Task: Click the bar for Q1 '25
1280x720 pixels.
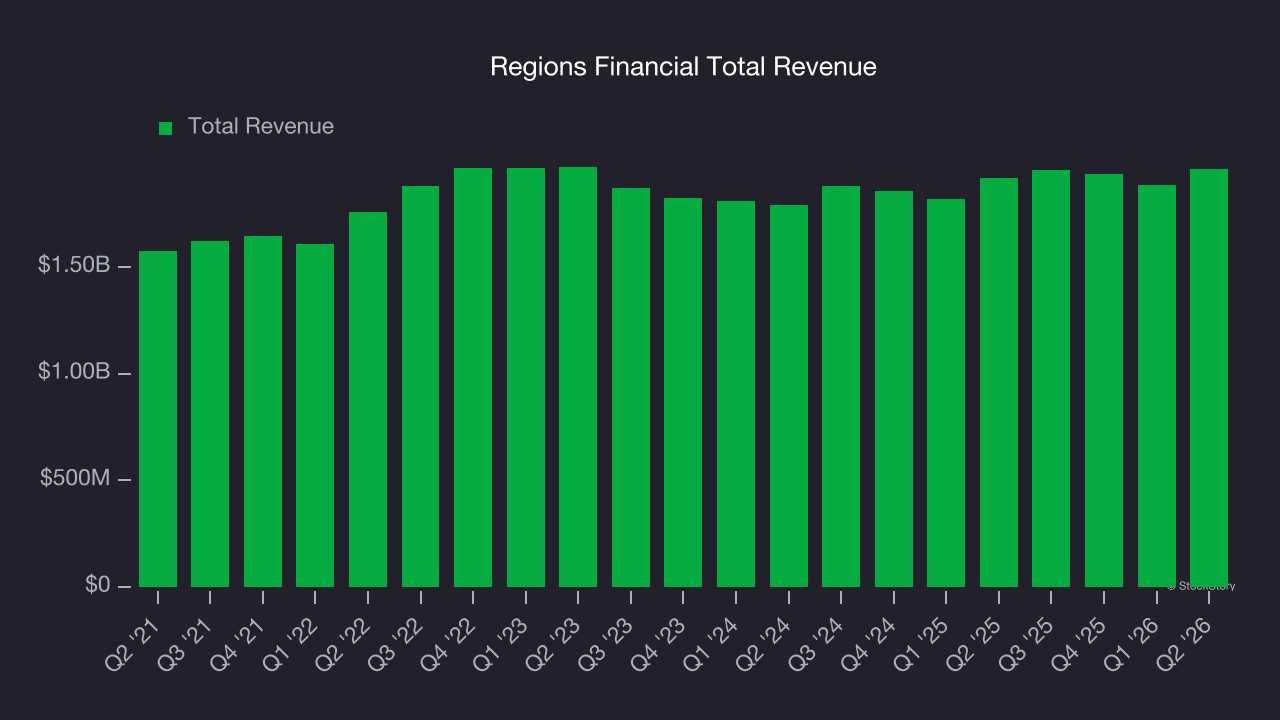Action: pos(946,393)
